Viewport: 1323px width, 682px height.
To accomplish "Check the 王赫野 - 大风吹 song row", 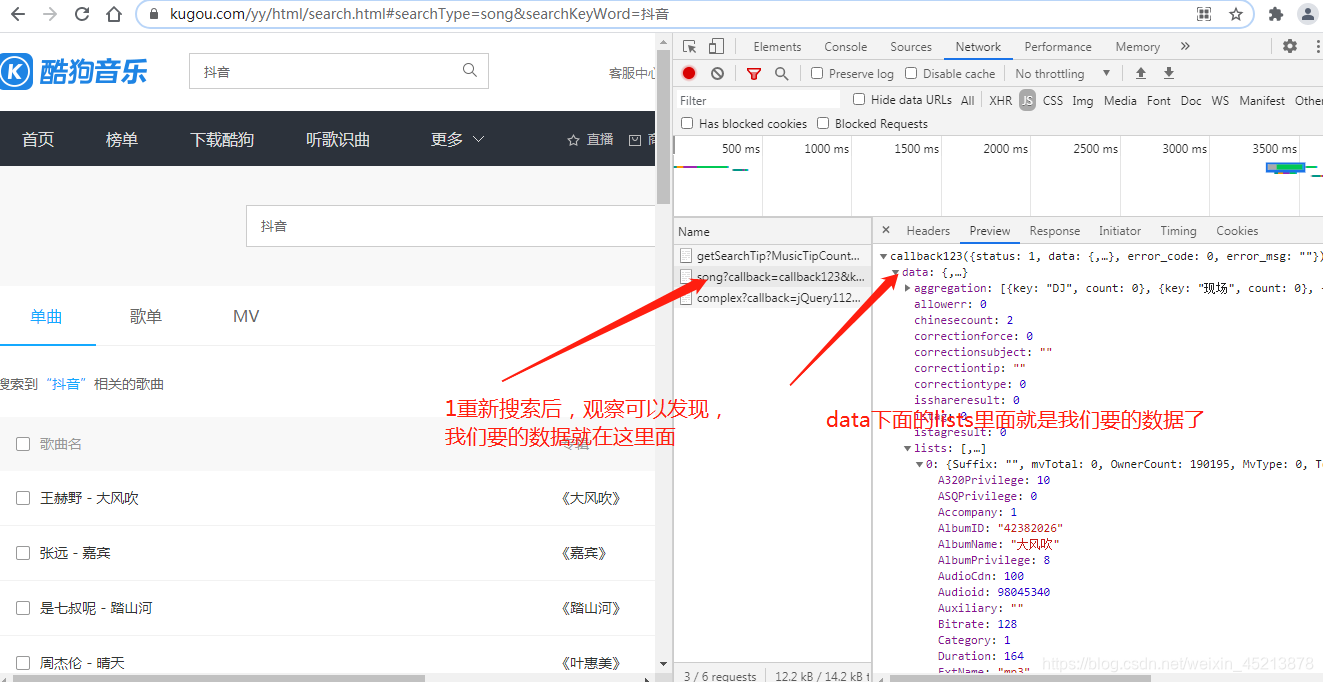I will pyautogui.click(x=23, y=498).
